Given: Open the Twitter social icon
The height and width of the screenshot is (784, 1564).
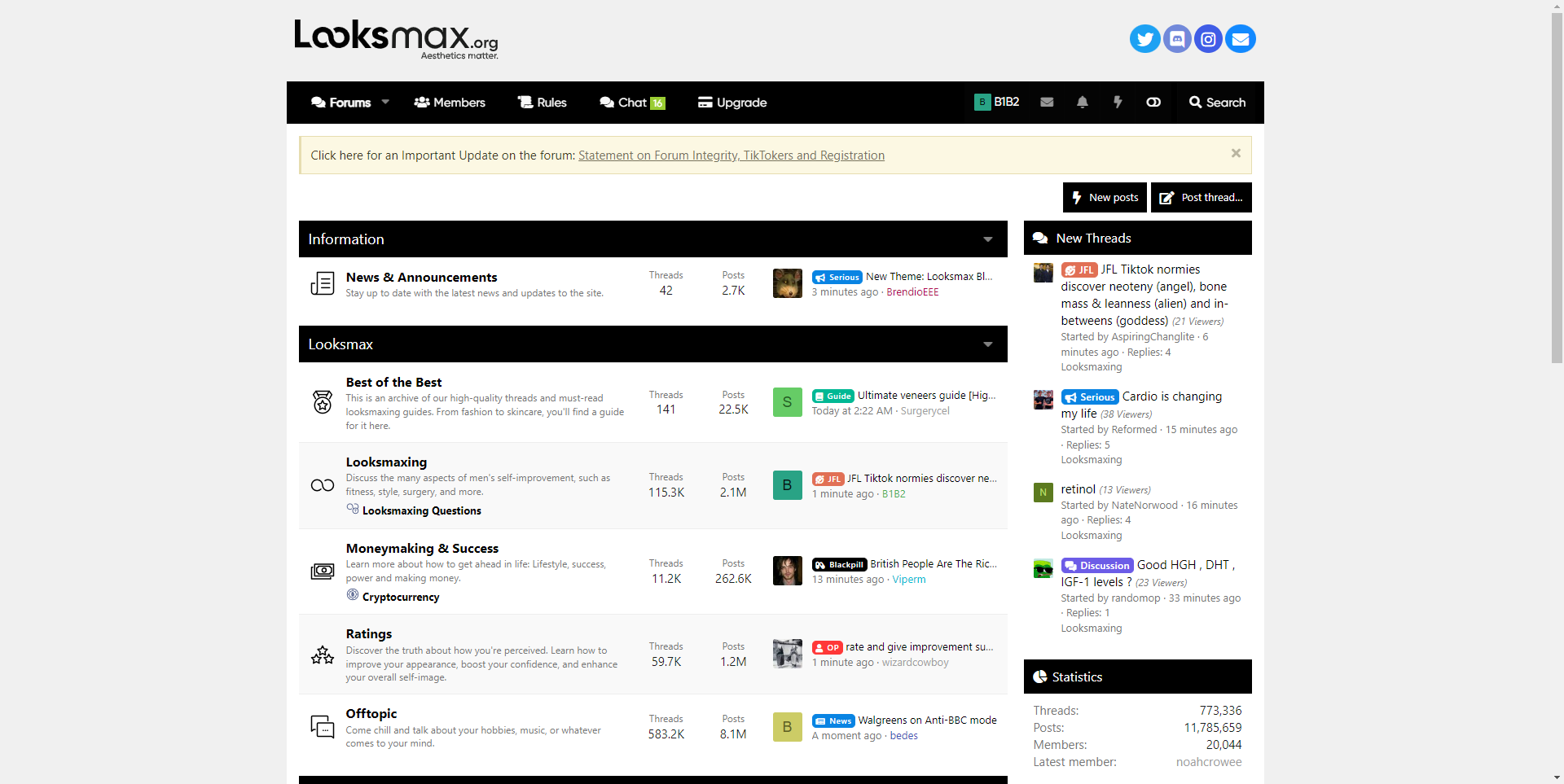Looking at the screenshot, I should pos(1144,38).
